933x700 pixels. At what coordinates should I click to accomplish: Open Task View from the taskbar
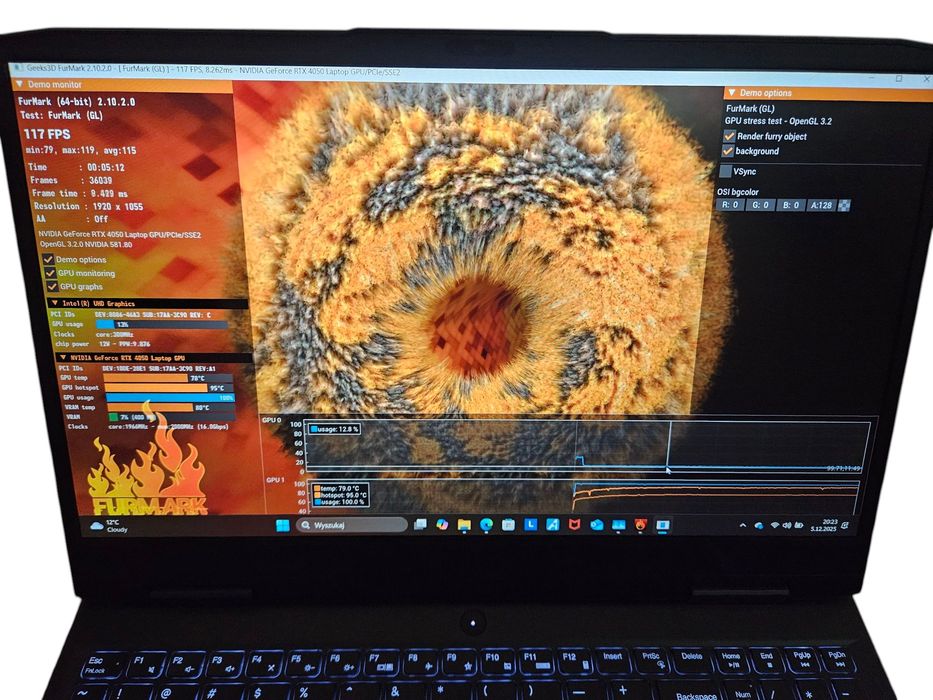[x=420, y=524]
